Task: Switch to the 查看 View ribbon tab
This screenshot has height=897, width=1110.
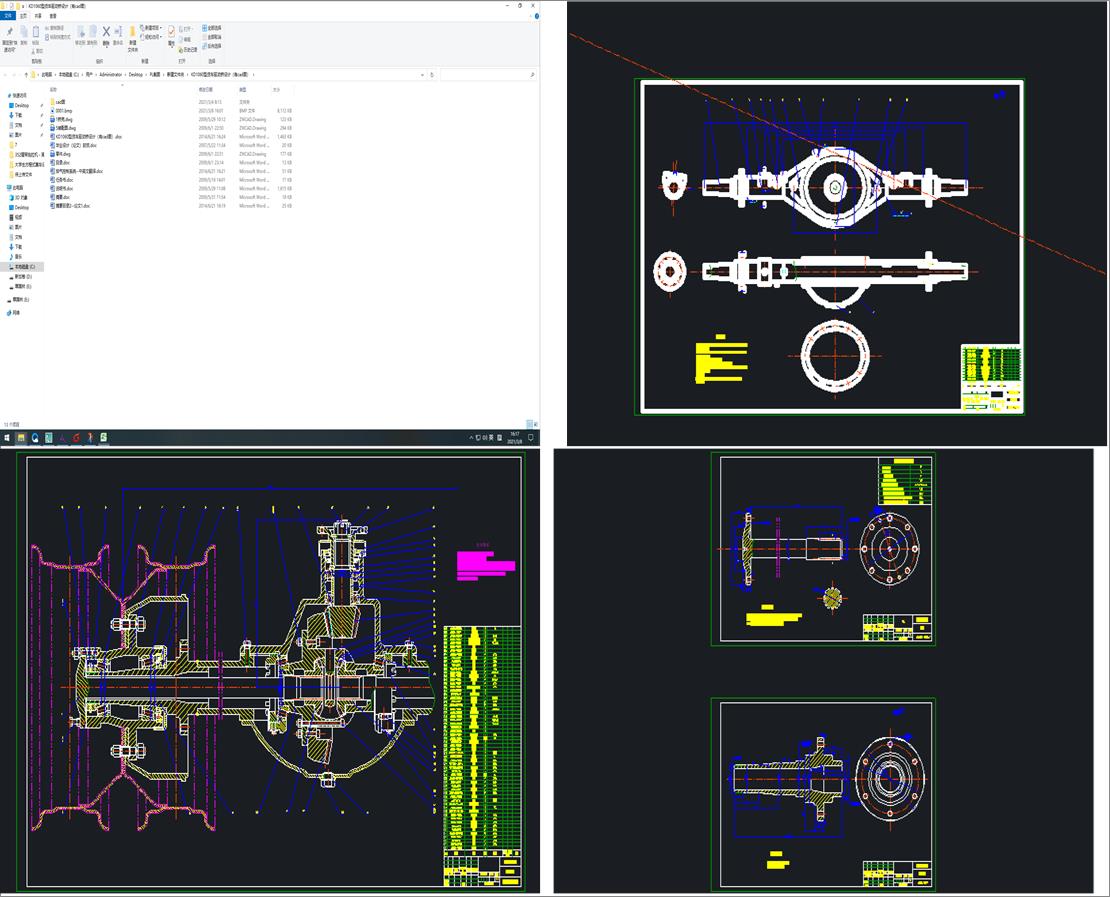Action: click(53, 16)
